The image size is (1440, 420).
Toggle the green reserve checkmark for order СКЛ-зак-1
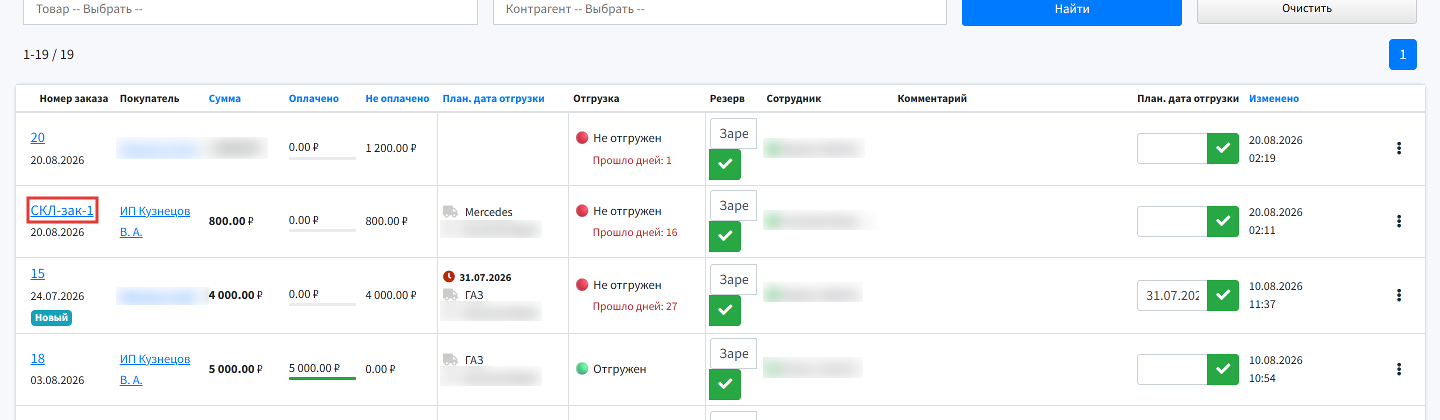click(725, 237)
